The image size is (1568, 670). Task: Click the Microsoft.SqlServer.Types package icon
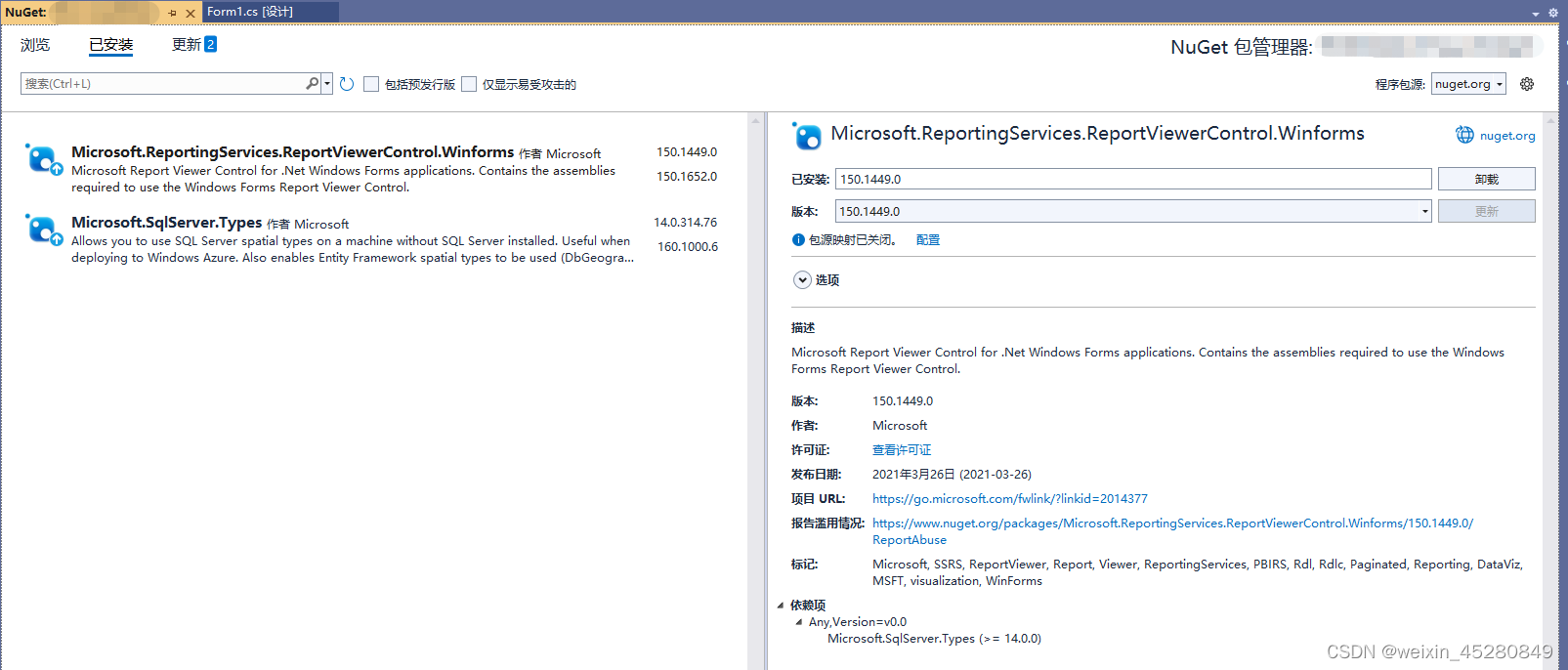43,230
